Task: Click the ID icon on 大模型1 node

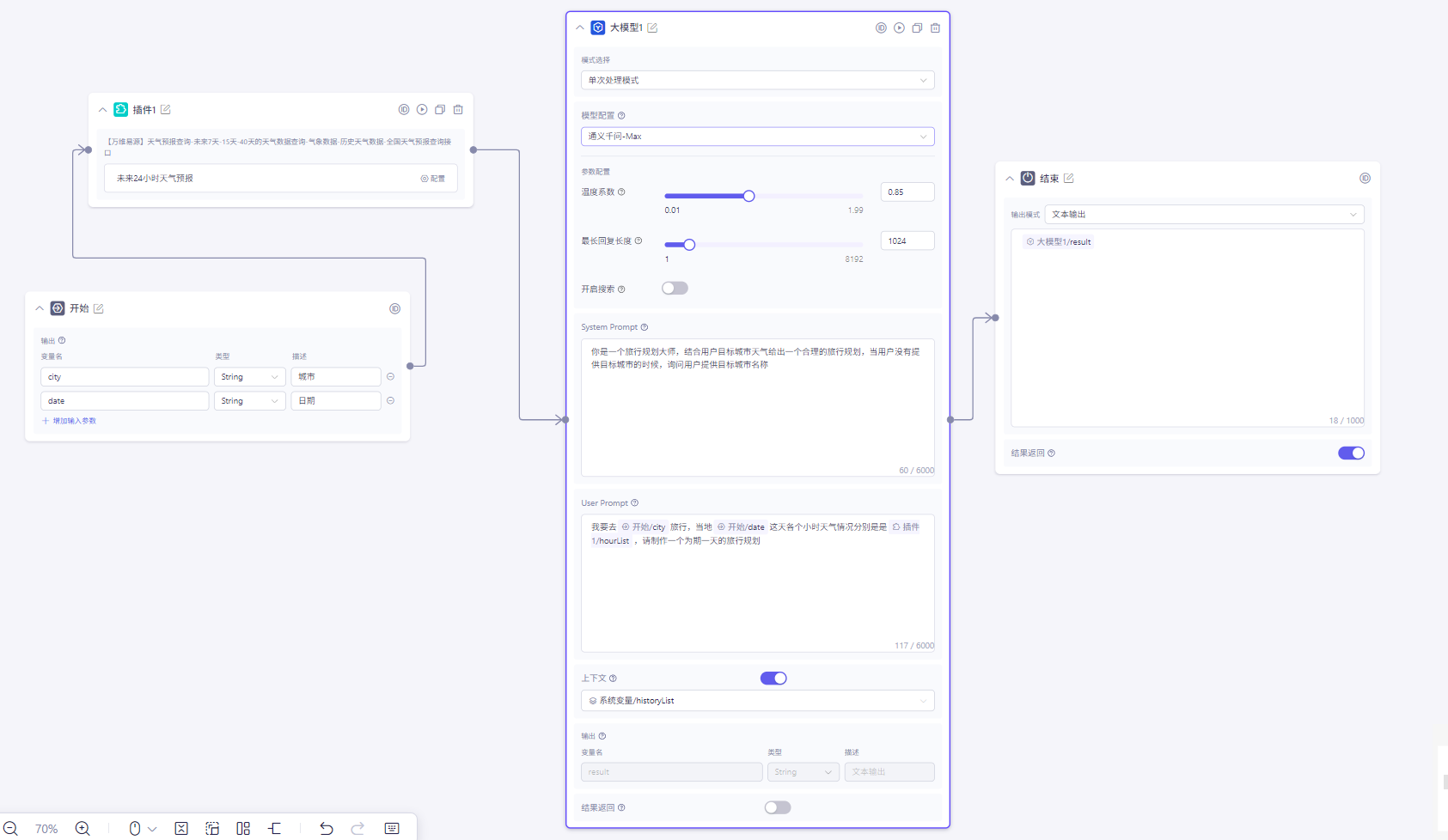Action: click(881, 28)
